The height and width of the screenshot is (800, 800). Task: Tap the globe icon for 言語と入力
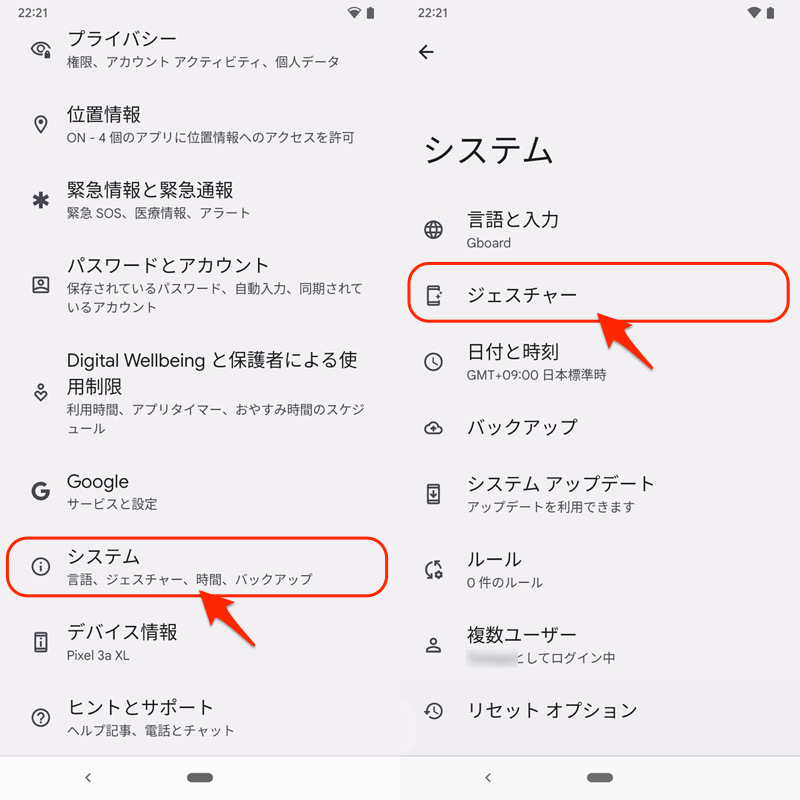[x=433, y=230]
